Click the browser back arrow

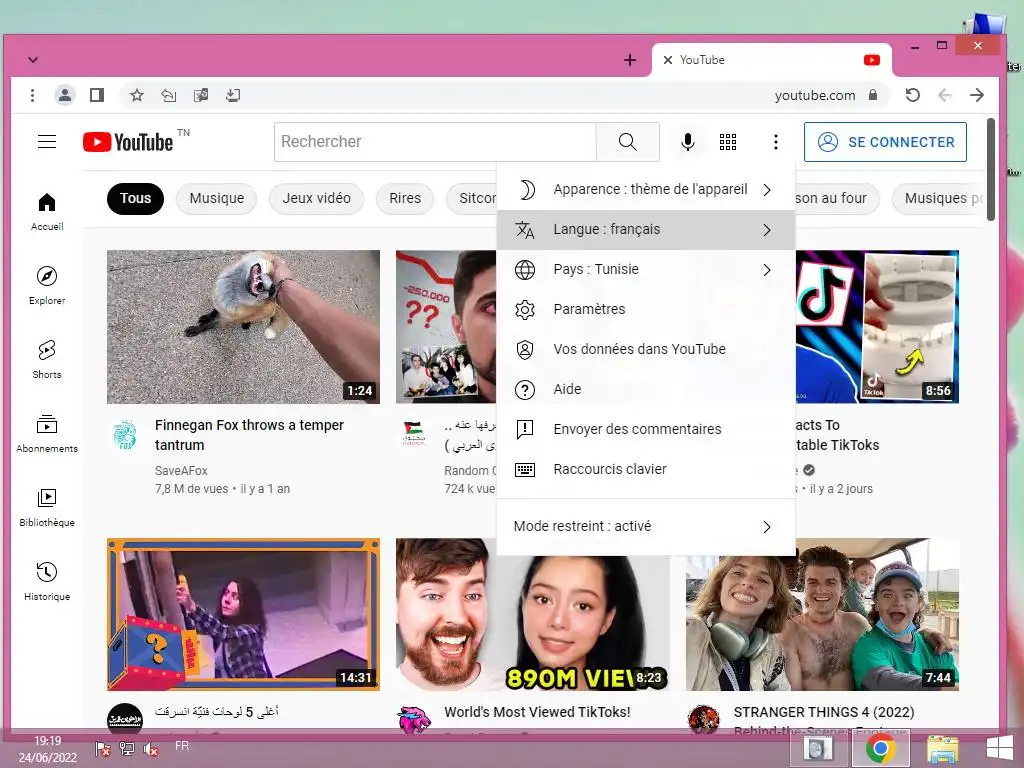pyautogui.click(x=945, y=95)
